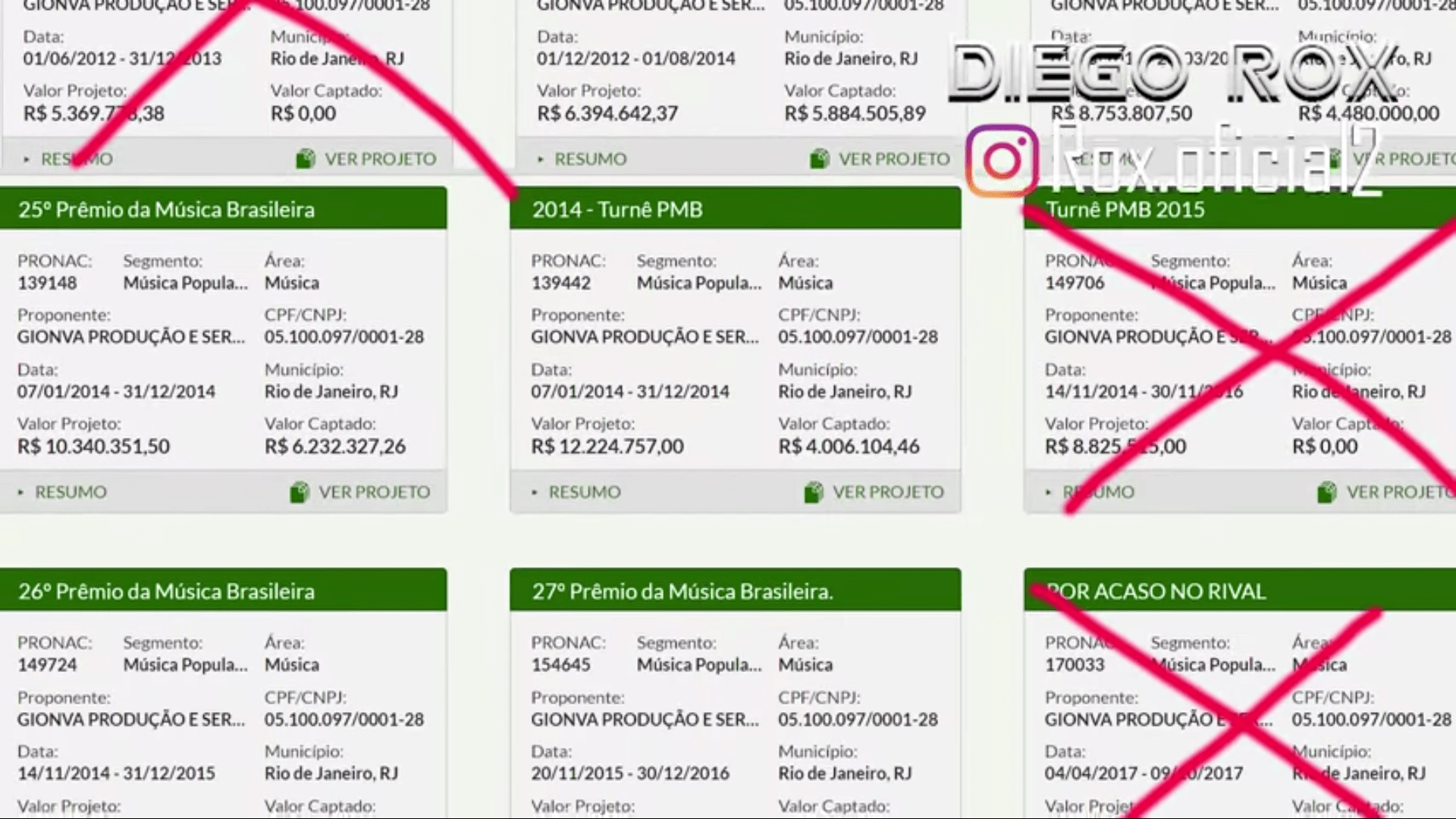
Task: Open 25º Prêmio da Música Brasileira header
Action: [167, 209]
